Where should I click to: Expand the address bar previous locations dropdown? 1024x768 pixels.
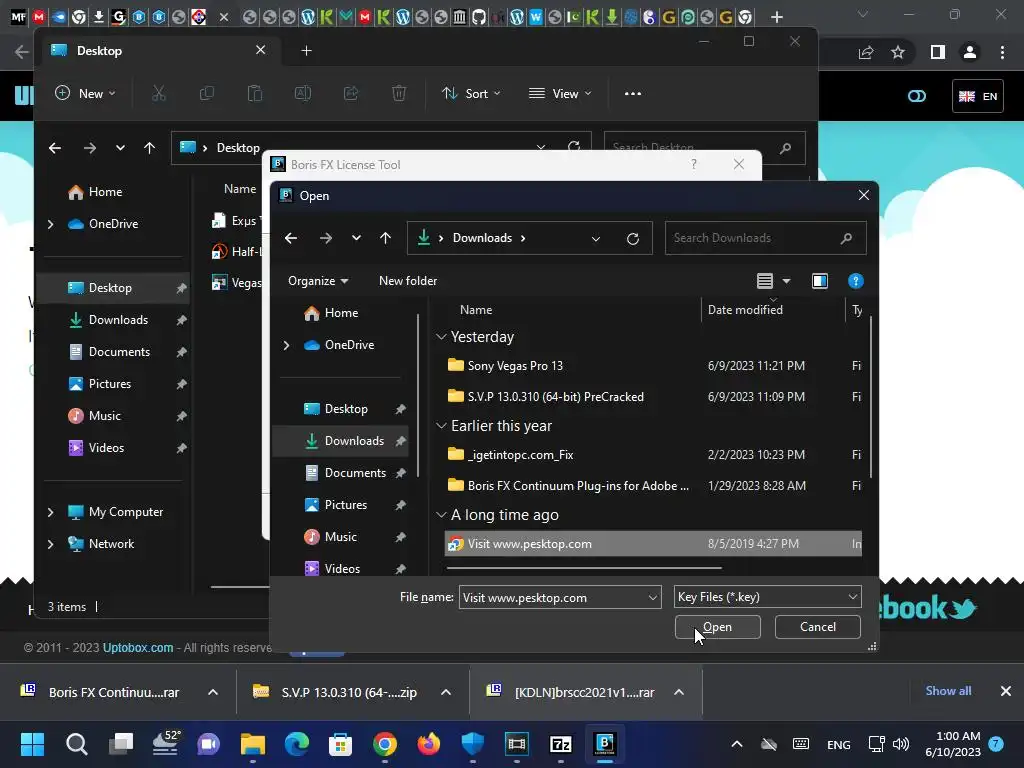[596, 238]
